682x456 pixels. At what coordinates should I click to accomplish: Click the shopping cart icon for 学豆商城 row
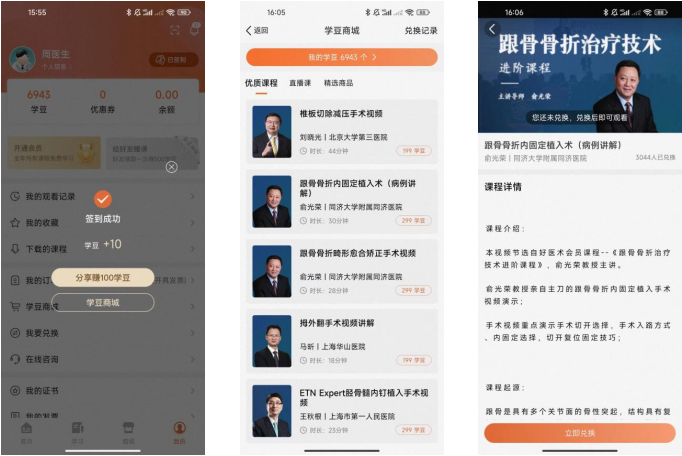click(15, 307)
